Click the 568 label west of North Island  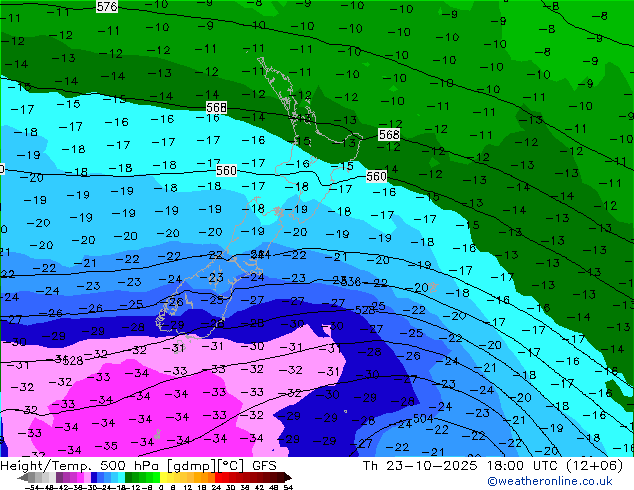216,108
